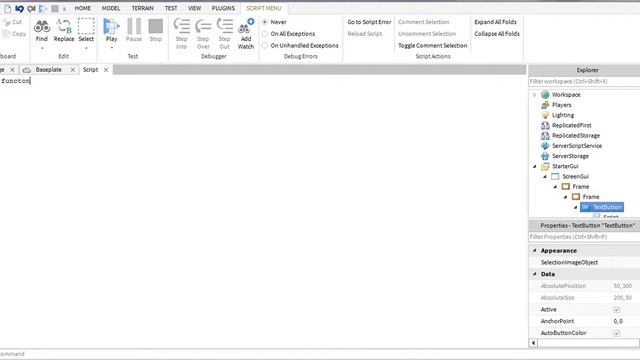Select the highlighted TextButton item
The image size is (640, 360).
[x=602, y=207]
